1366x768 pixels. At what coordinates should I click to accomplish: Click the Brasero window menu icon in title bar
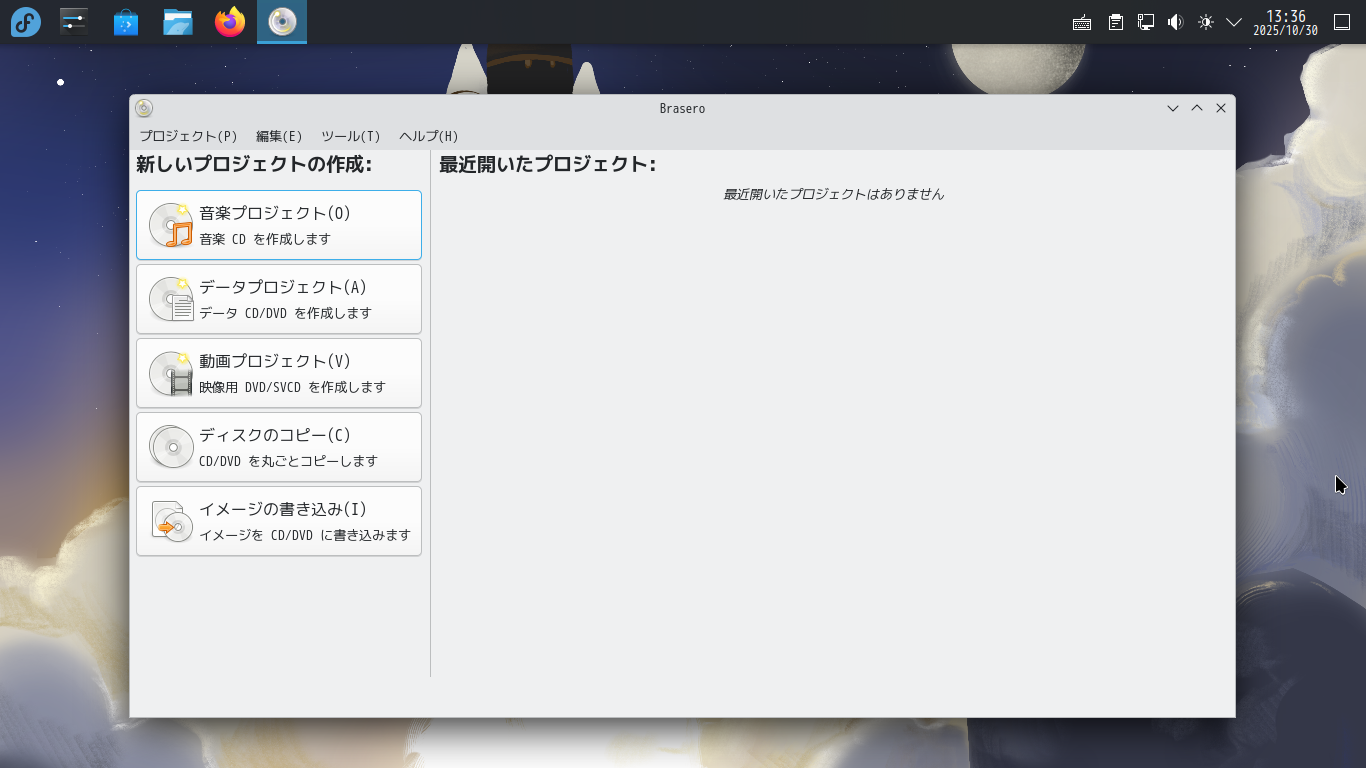point(144,108)
